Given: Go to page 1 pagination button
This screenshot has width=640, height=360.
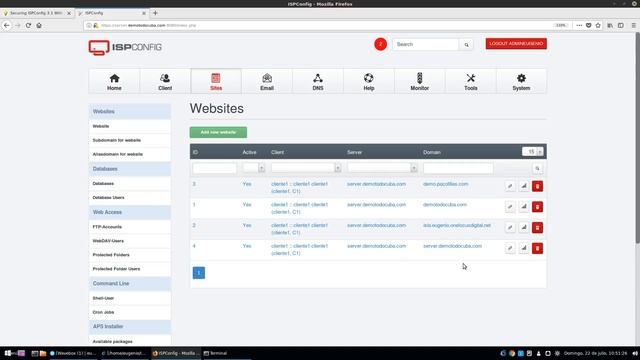Looking at the screenshot, I should [x=199, y=273].
